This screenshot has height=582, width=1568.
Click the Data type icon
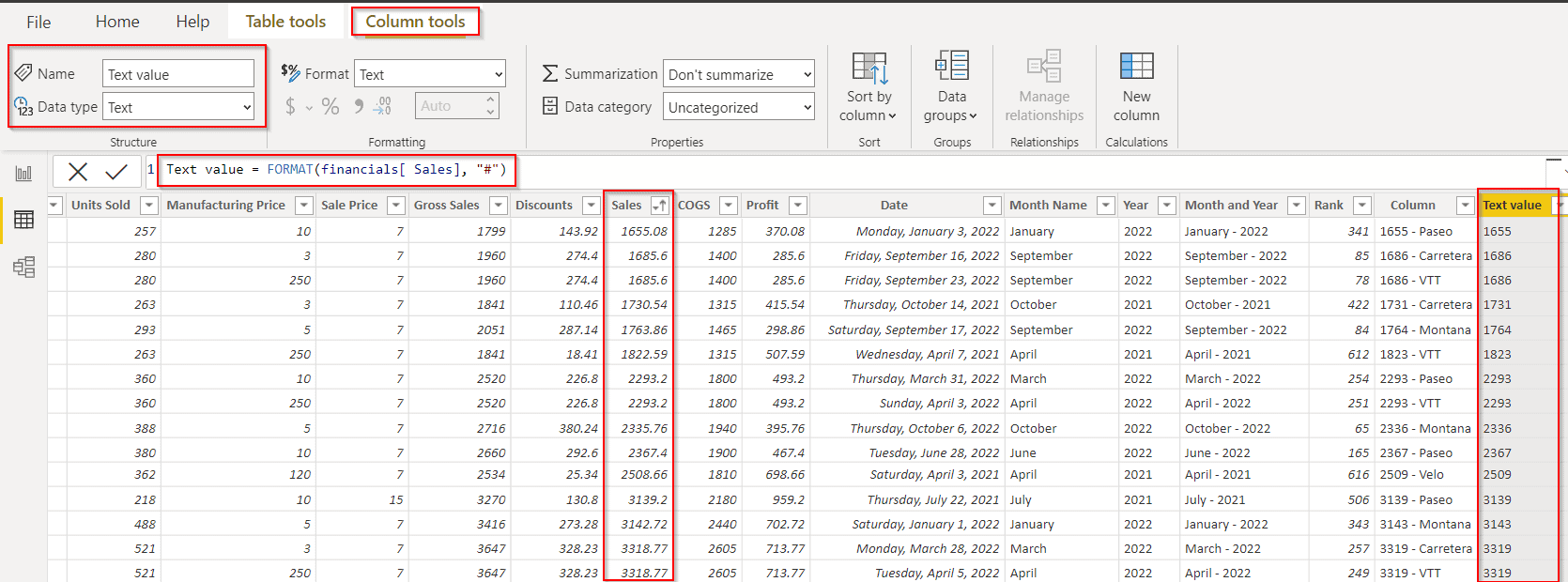[x=23, y=107]
